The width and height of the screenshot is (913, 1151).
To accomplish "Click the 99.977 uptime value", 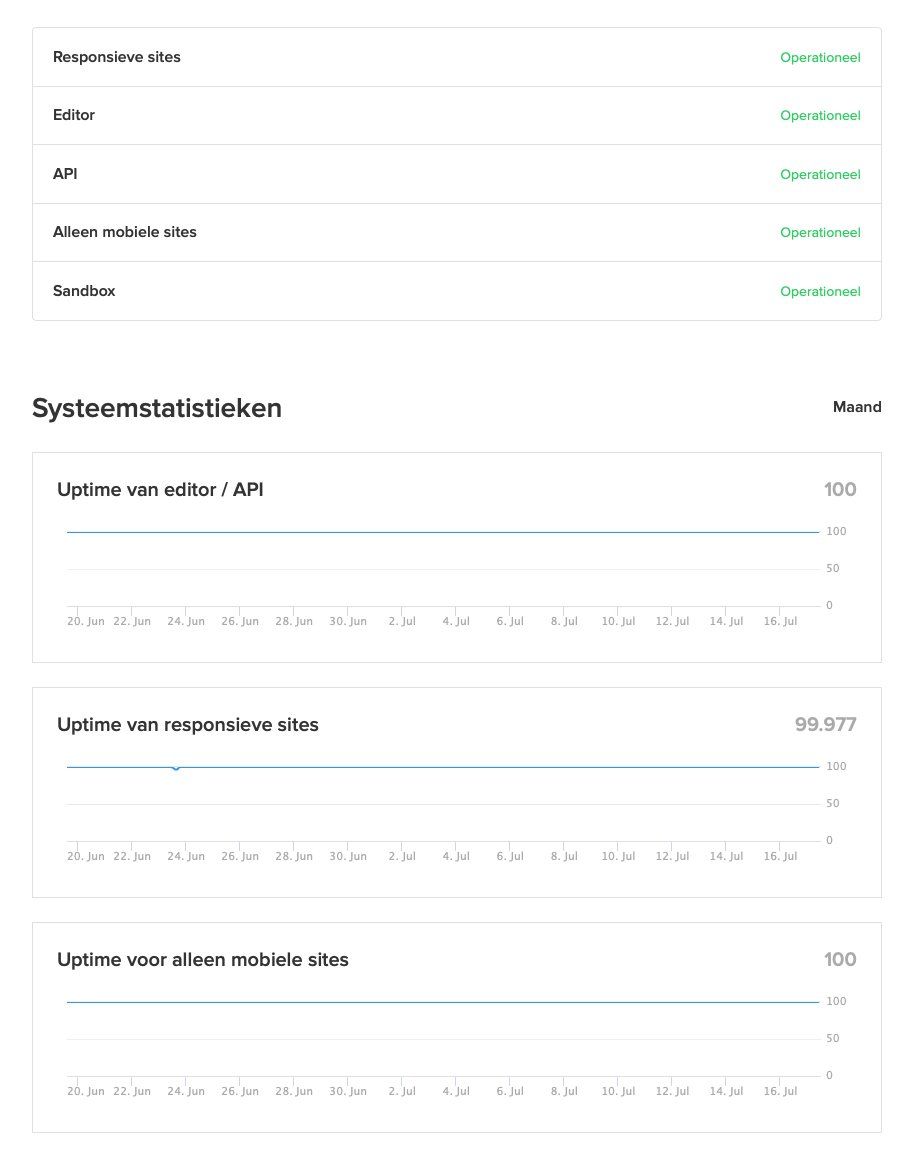I will coord(825,725).
